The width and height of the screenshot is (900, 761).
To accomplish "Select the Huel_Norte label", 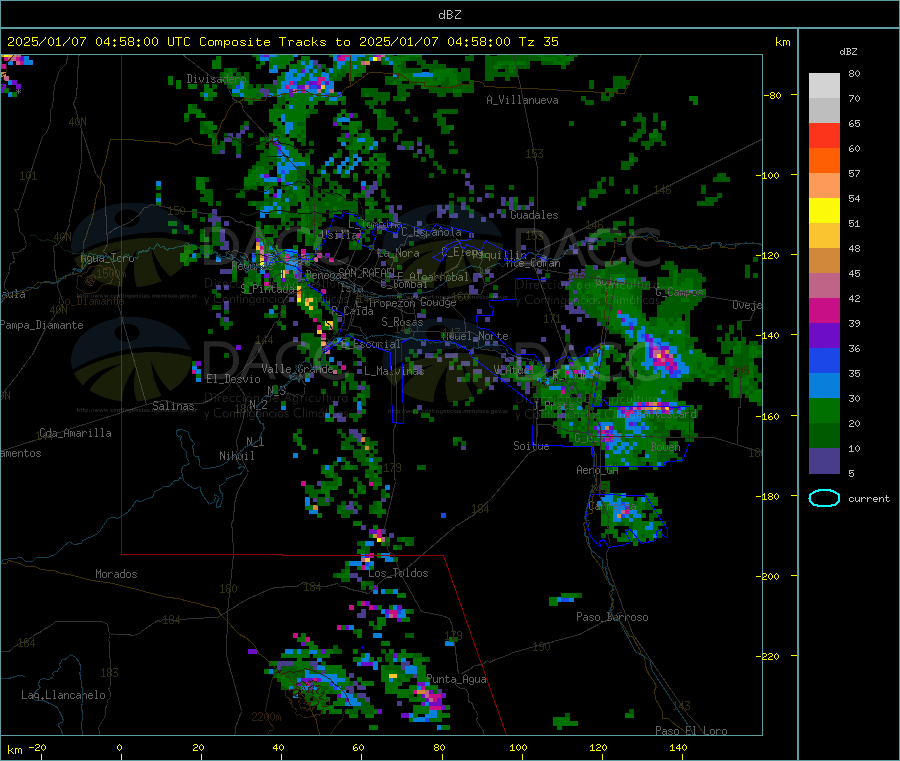I will [x=475, y=336].
